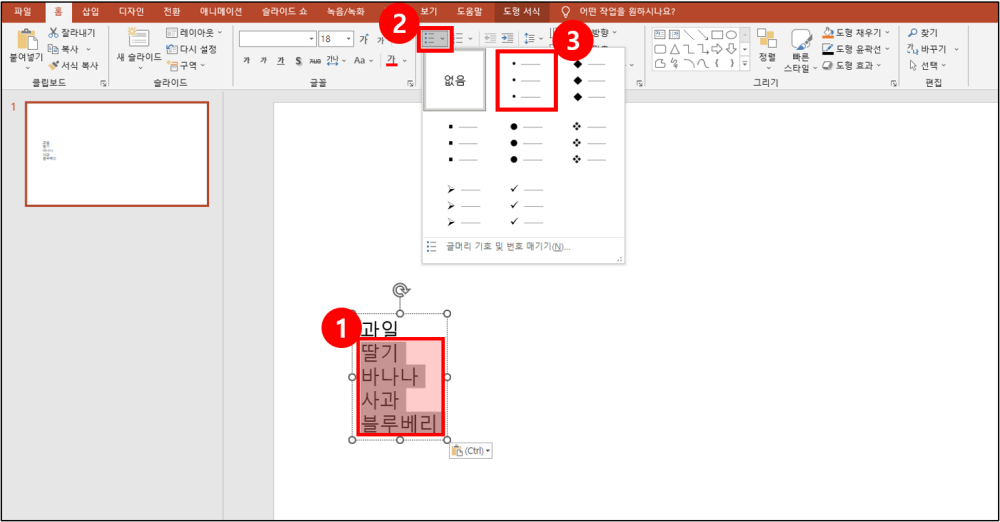The image size is (1000, 522).
Task: Select the oval shape in shapes gallery
Action: (732, 34)
